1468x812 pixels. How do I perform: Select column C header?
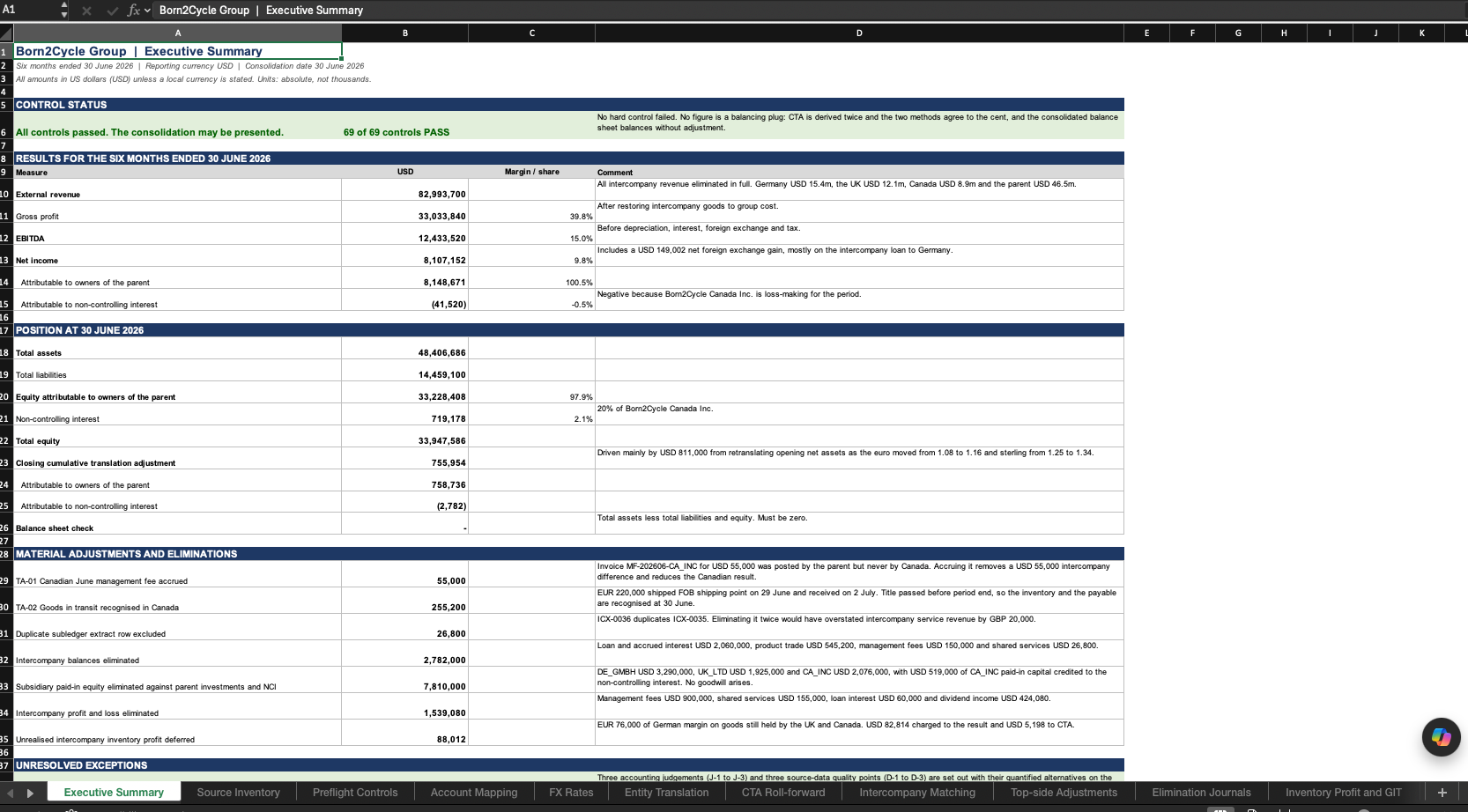point(532,33)
